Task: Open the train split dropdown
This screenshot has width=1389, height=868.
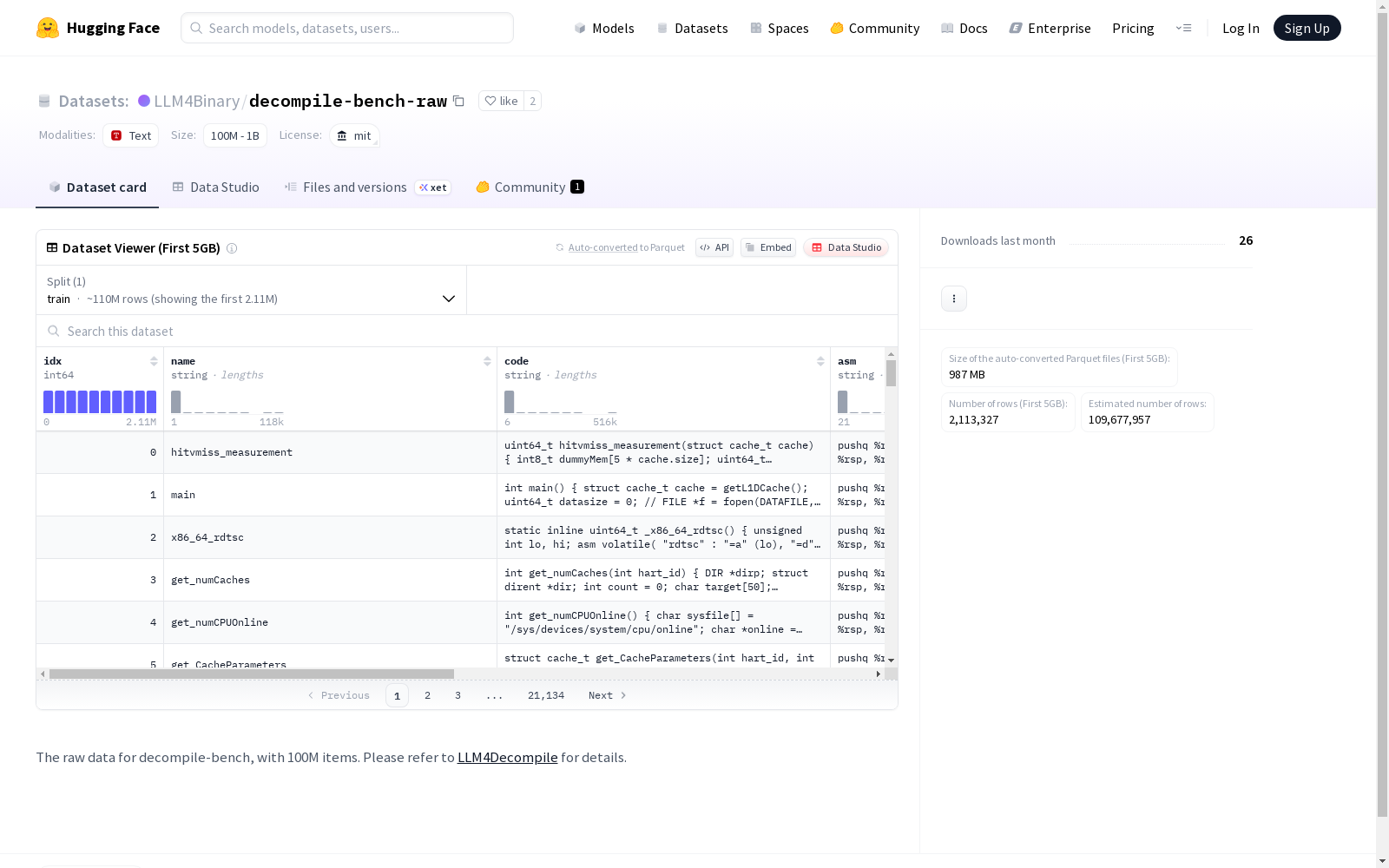Action: point(252,290)
